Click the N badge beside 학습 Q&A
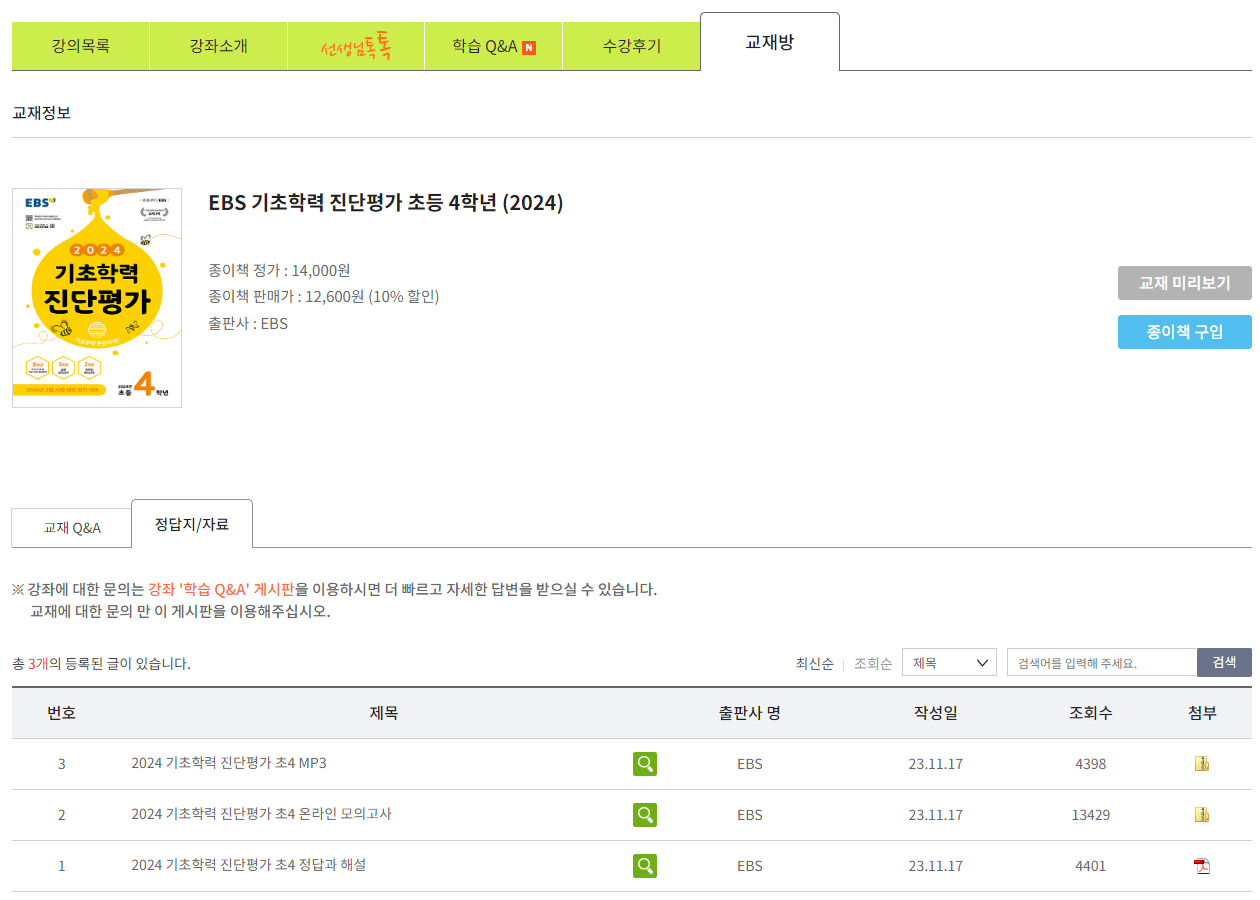The height and width of the screenshot is (900, 1260). coord(529,47)
